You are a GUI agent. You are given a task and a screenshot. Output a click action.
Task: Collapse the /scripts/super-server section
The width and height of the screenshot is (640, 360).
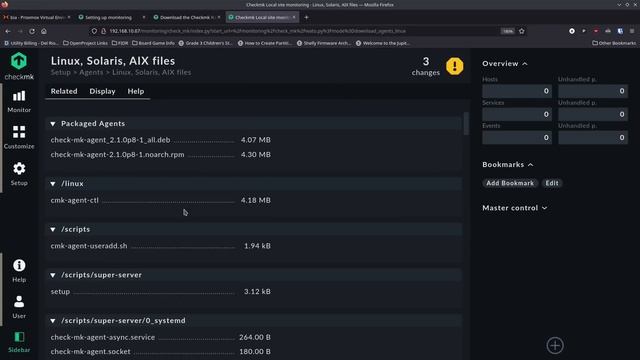(53, 275)
